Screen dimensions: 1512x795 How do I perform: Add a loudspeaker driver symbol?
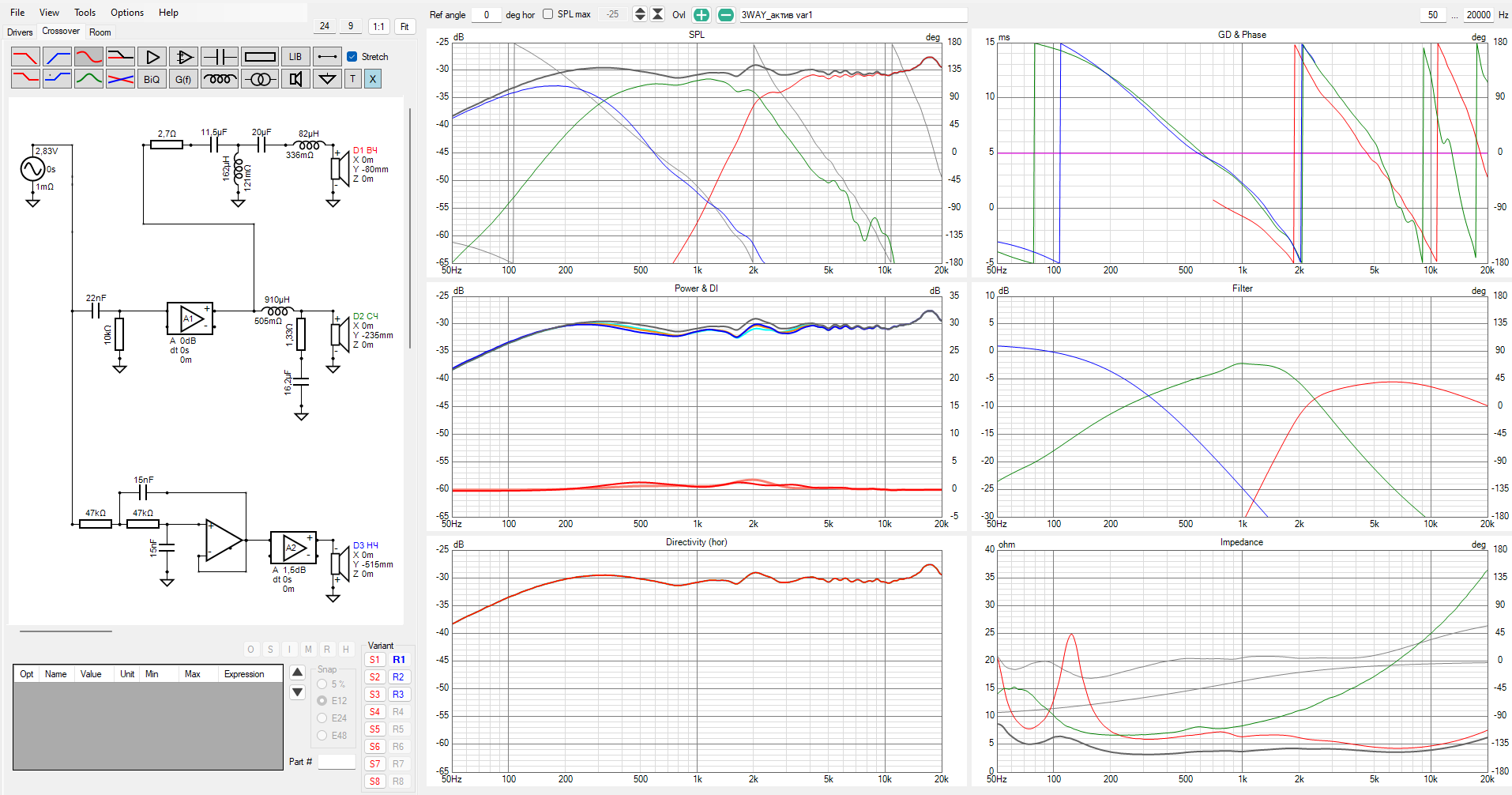click(x=295, y=79)
